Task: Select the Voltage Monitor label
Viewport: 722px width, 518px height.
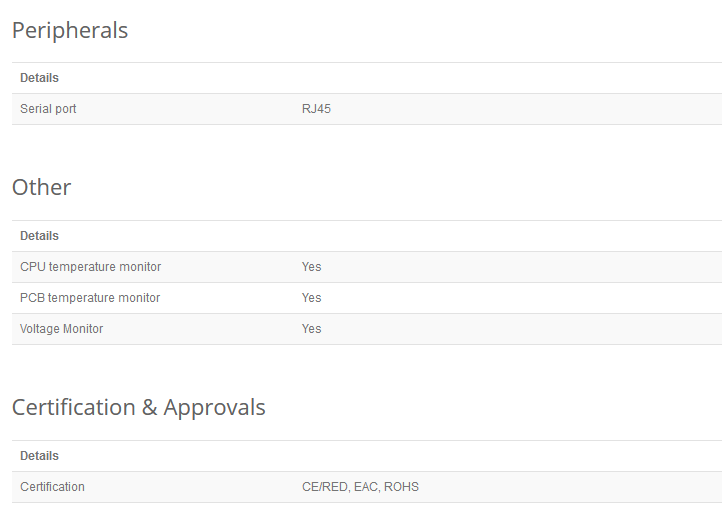Action: (x=62, y=329)
